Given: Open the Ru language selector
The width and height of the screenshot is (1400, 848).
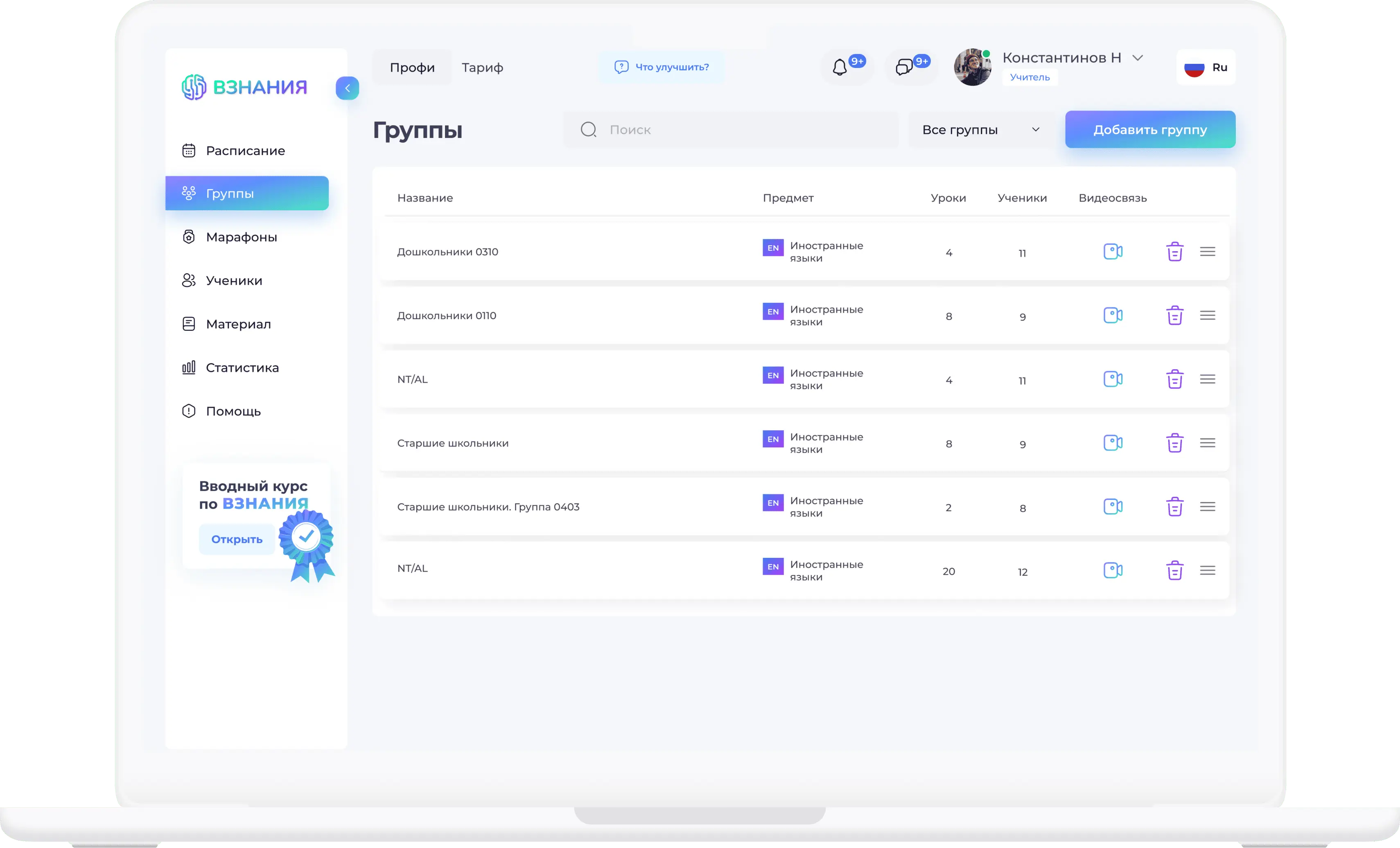Looking at the screenshot, I should tap(1206, 68).
